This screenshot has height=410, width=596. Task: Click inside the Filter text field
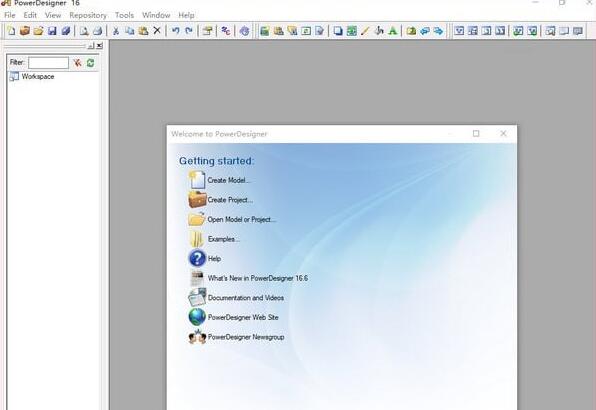coord(48,63)
